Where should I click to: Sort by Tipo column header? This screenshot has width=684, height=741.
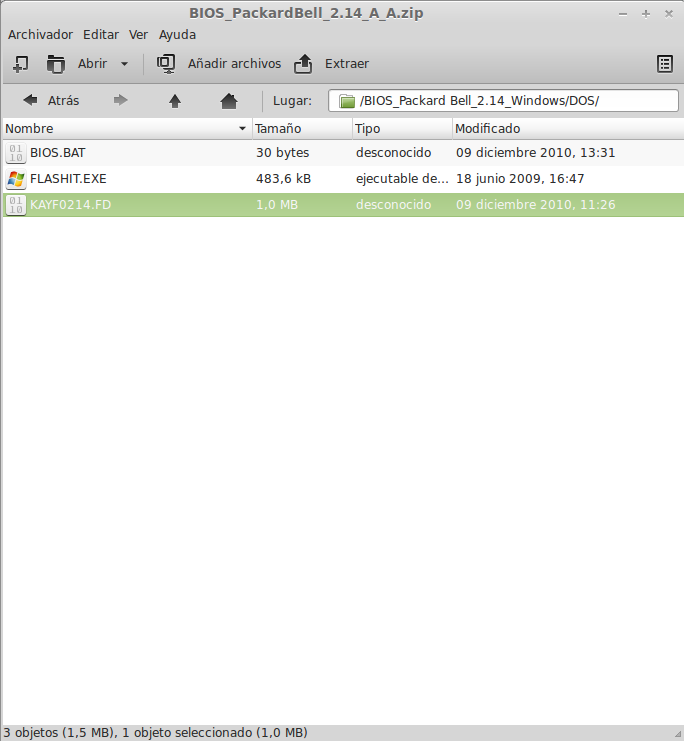tap(402, 129)
